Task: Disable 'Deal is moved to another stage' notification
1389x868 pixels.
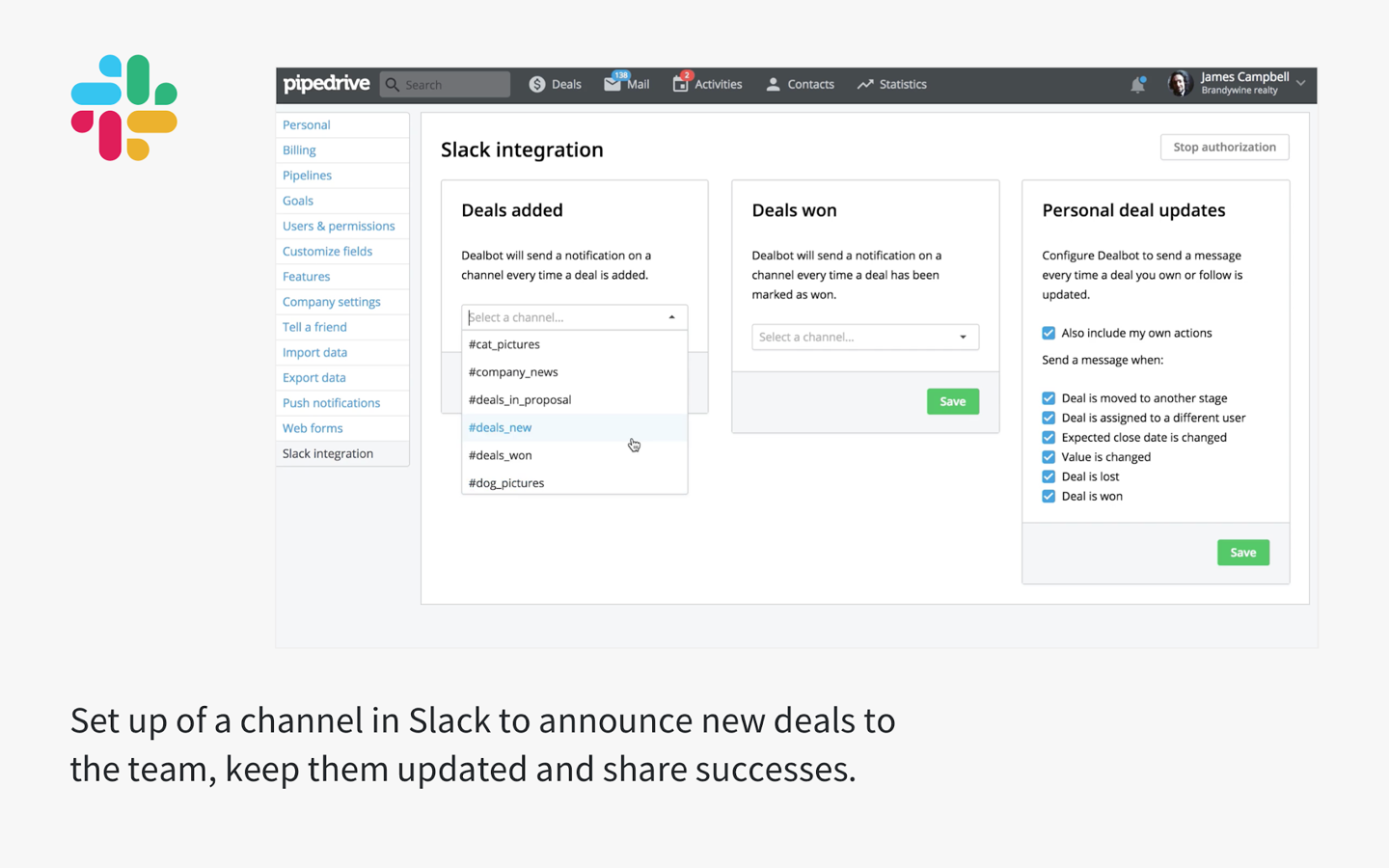Action: tap(1048, 397)
